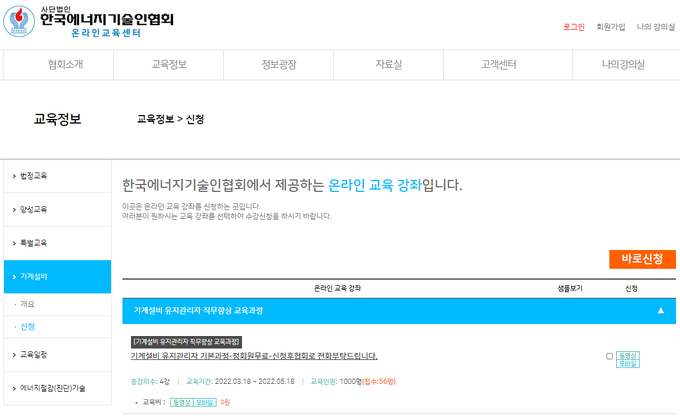Click the 0원 tuition fee text

pos(225,402)
